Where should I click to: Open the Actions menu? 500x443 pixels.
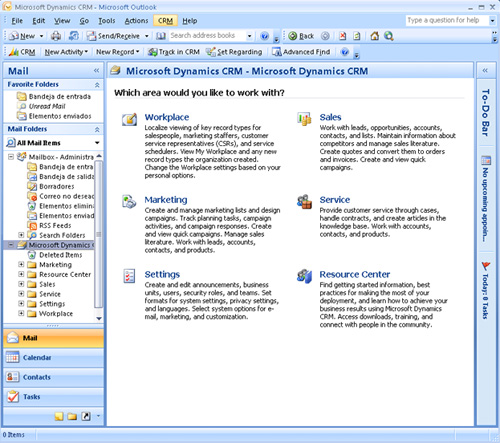pyautogui.click(x=136, y=21)
